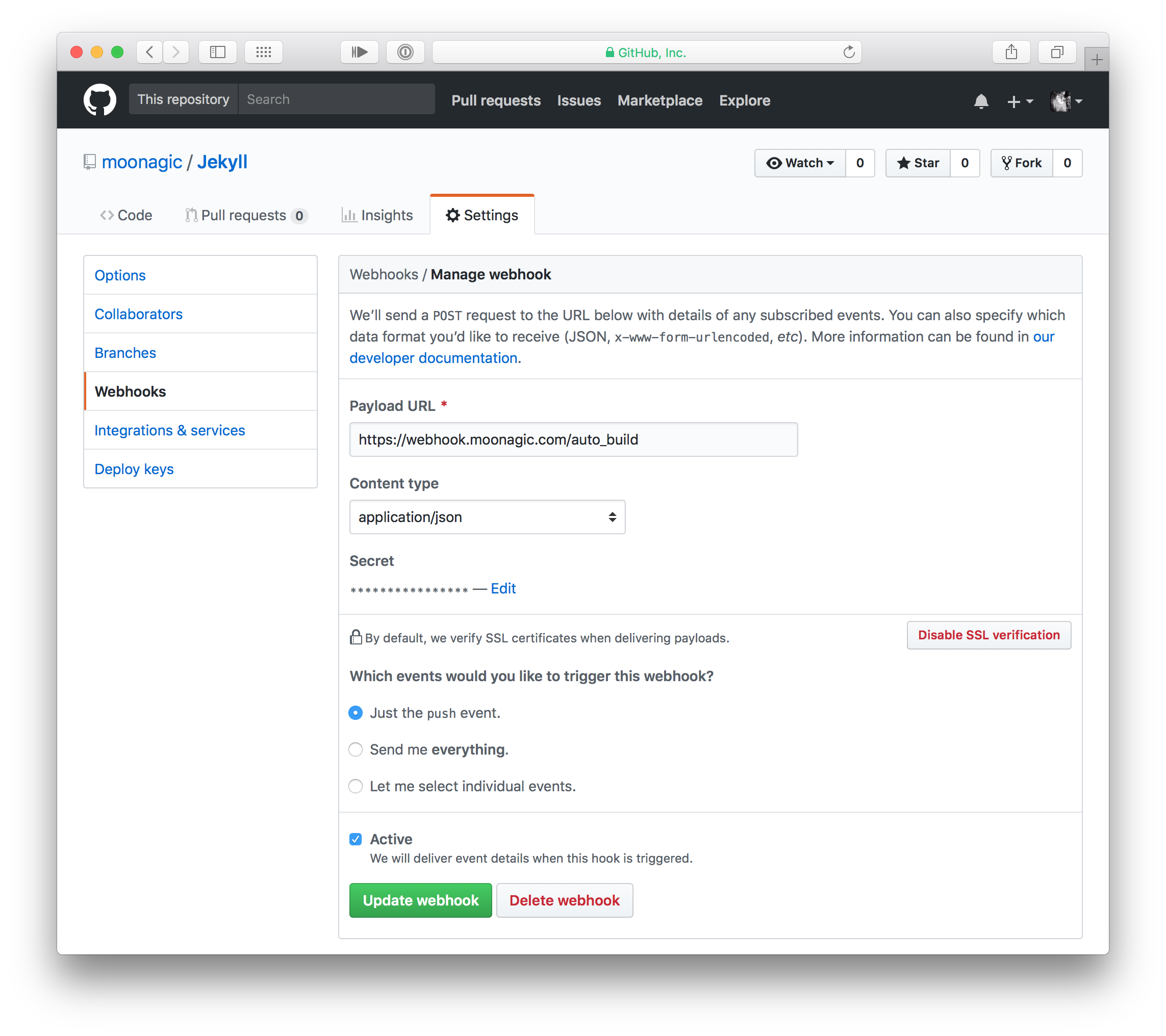Click the Safari back arrow
This screenshot has height=1036, width=1166.
[149, 53]
